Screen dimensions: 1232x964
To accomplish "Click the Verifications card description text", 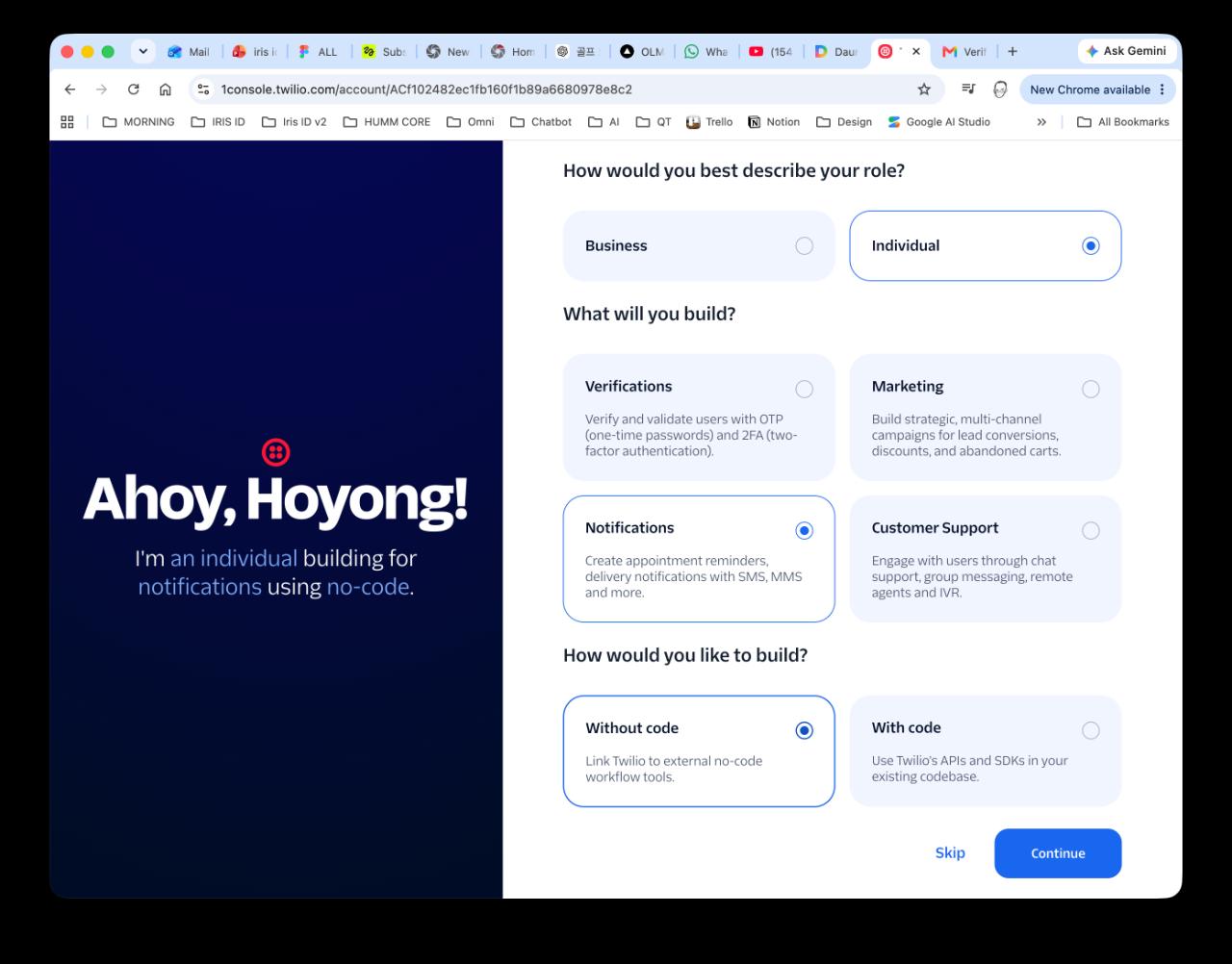I will coord(691,435).
